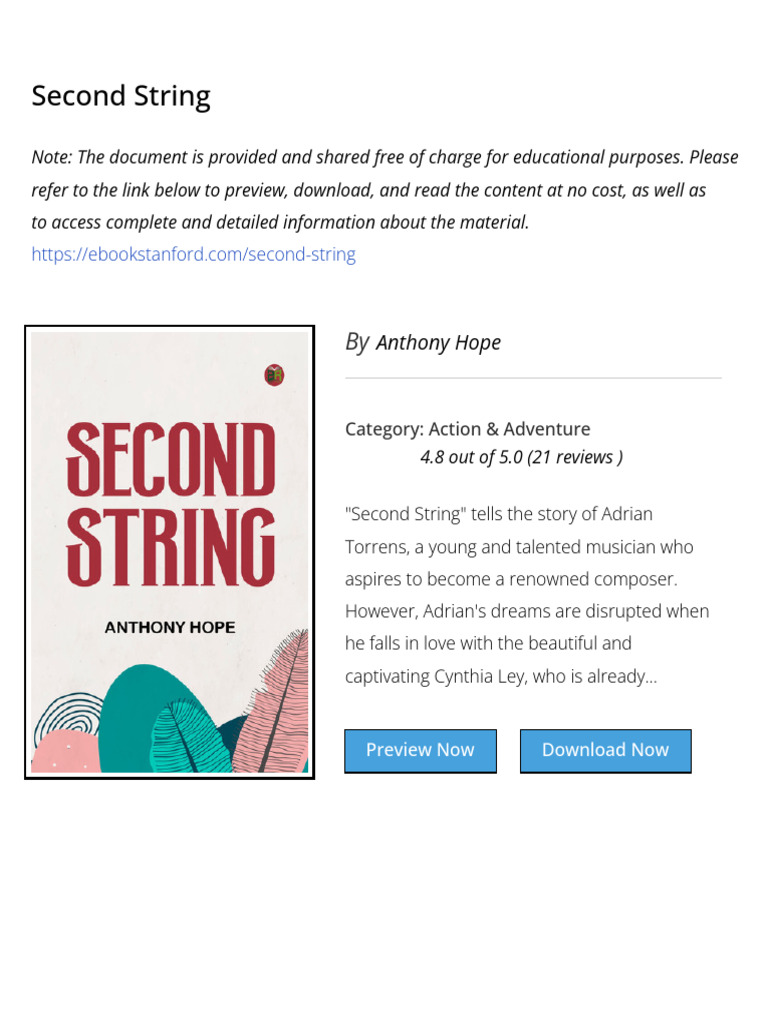Click the Download Now button

[605, 750]
